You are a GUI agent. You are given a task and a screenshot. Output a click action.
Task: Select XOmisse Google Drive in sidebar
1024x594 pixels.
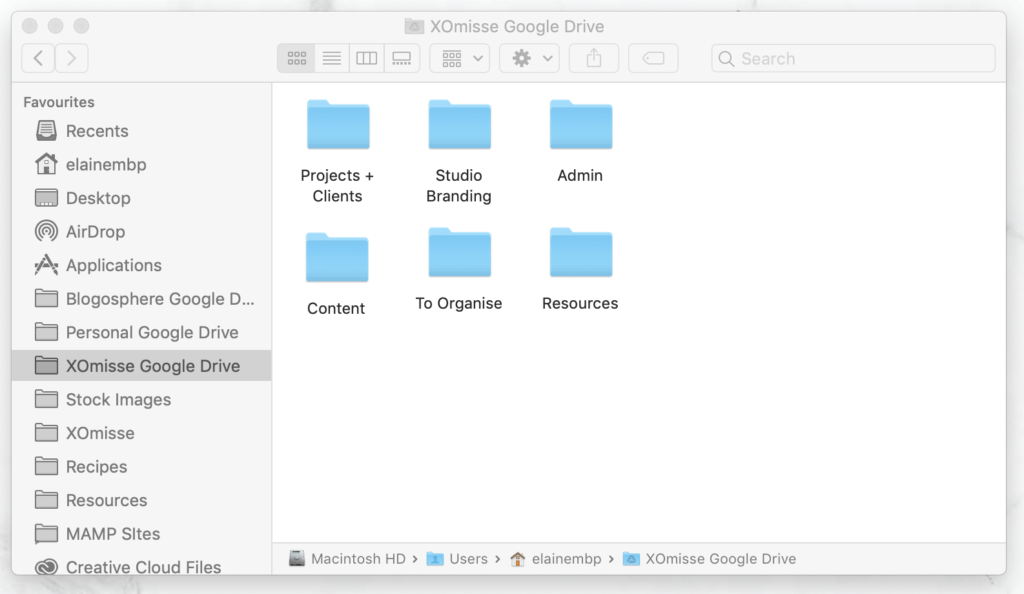point(141,366)
